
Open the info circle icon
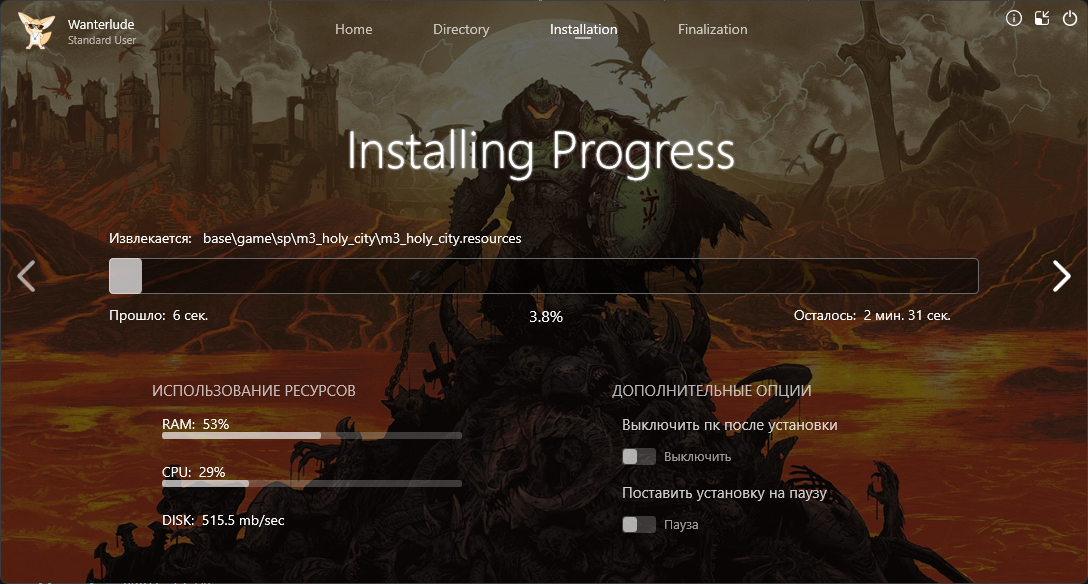click(1014, 18)
